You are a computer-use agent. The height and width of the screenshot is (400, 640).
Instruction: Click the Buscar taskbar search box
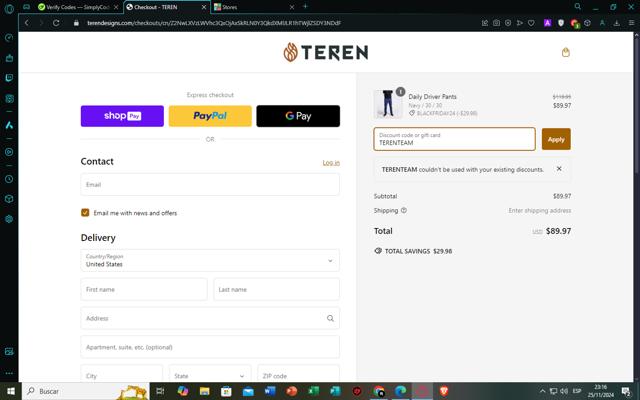tap(86, 391)
